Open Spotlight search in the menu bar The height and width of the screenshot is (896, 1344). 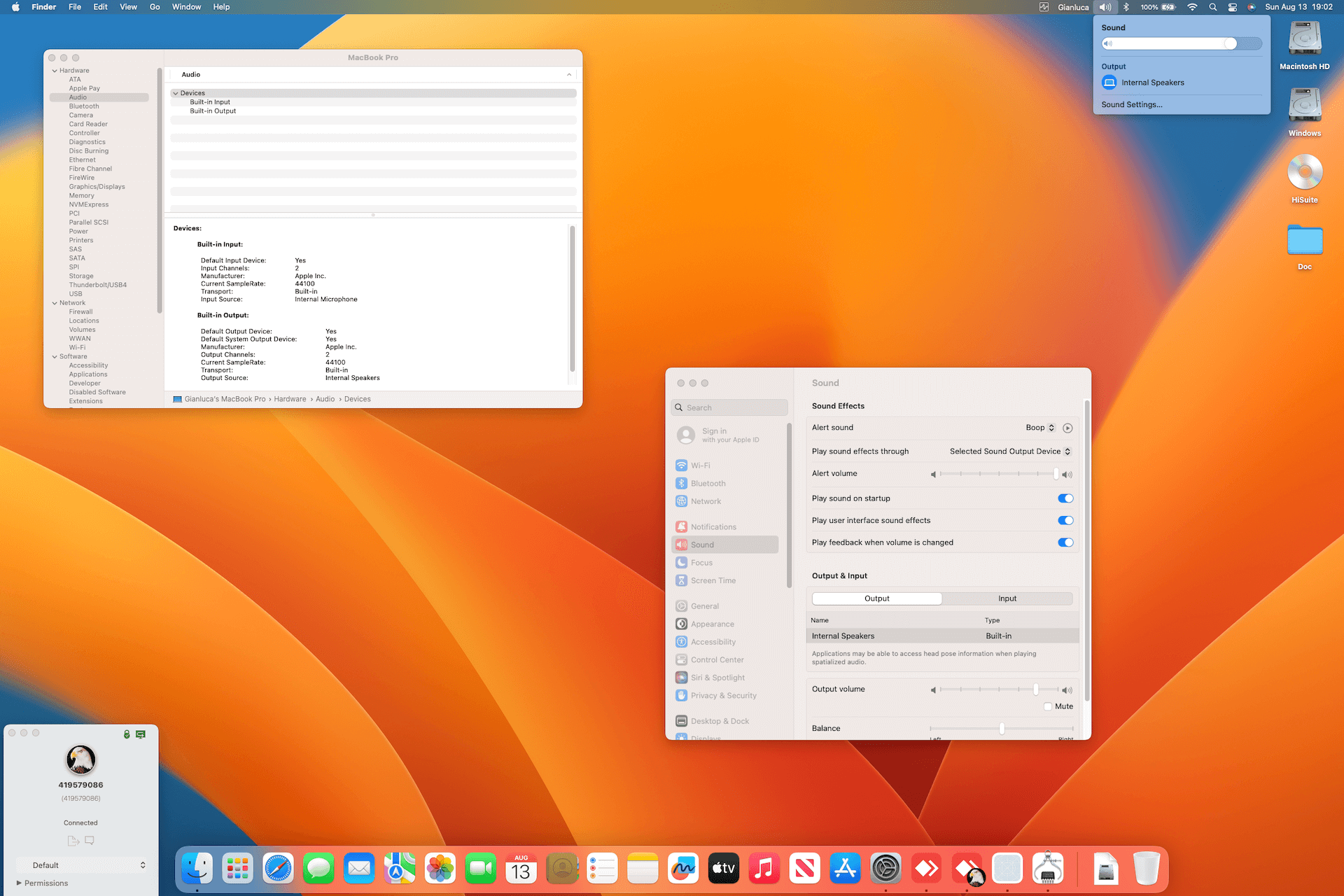1212,7
